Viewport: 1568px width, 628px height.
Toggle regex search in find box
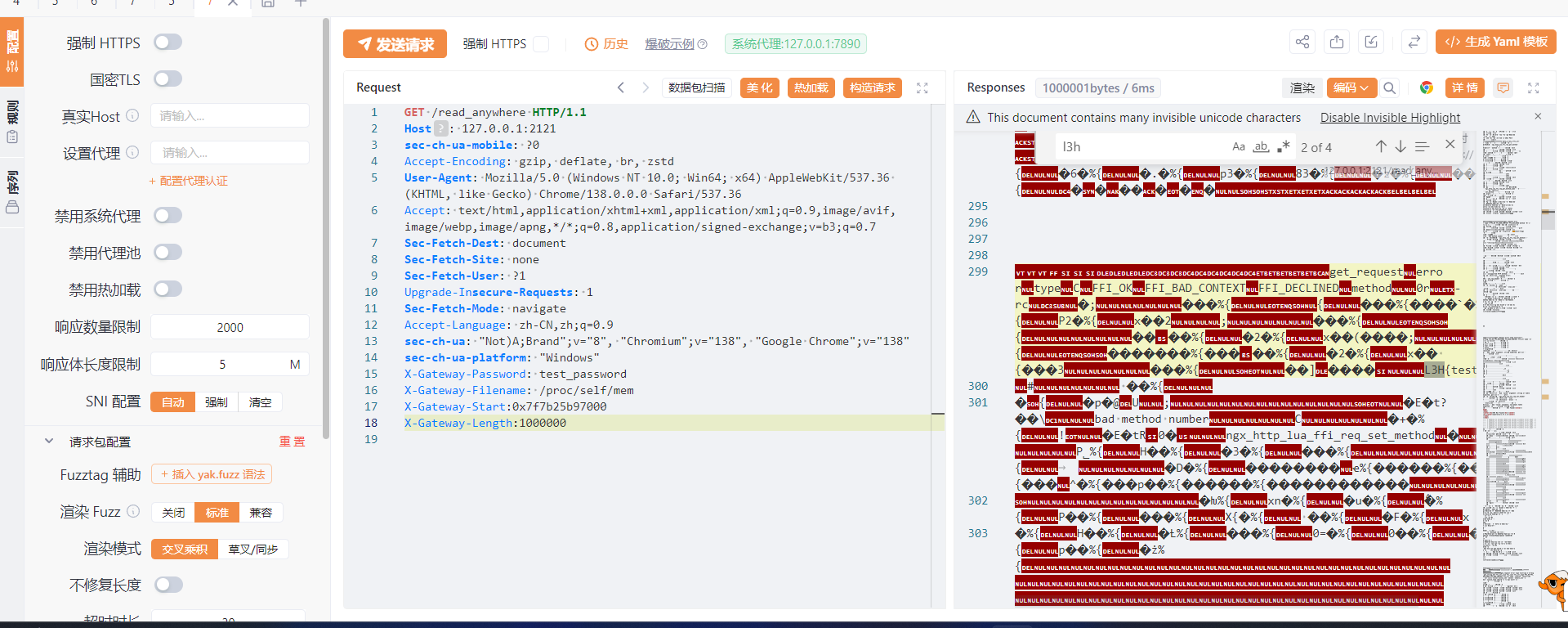coord(1283,146)
